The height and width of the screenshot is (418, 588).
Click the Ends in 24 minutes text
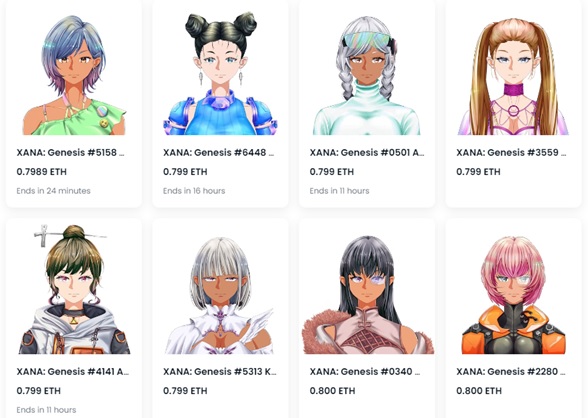(x=54, y=191)
